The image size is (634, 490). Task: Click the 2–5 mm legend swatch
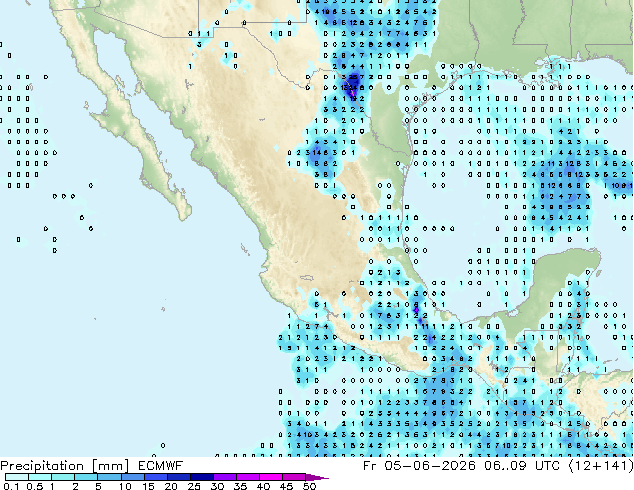[x=86, y=477]
